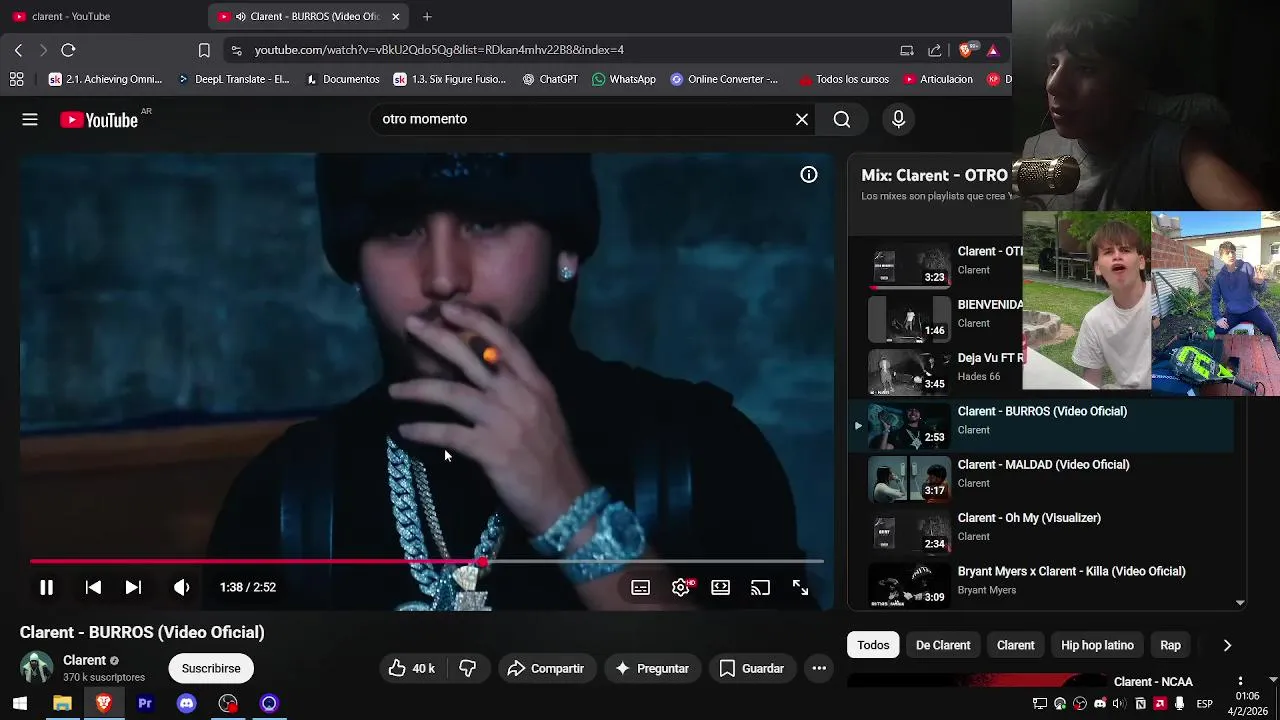Go back in browser history
This screenshot has width=1280, height=720.
pyautogui.click(x=18, y=50)
